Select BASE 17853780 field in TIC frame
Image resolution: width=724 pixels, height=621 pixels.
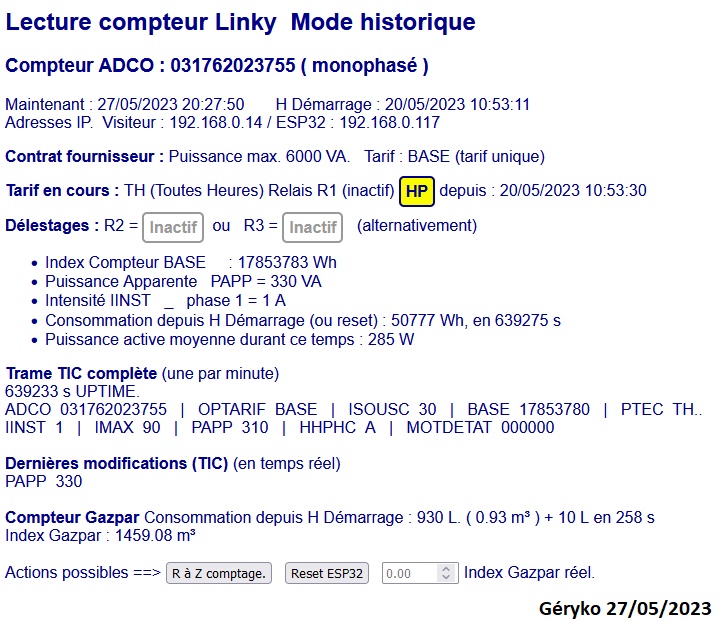pyautogui.click(x=528, y=409)
